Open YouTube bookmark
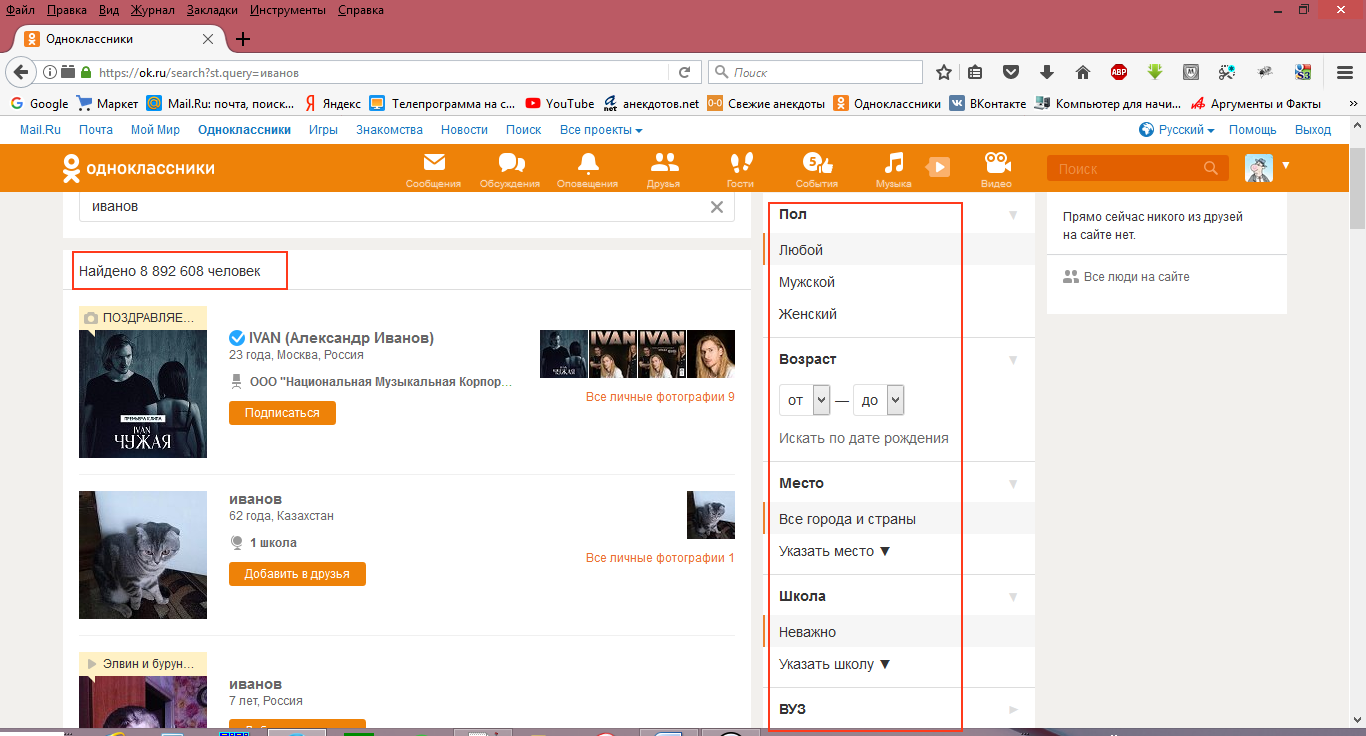Screen dimensions: 1366x736 point(560,103)
